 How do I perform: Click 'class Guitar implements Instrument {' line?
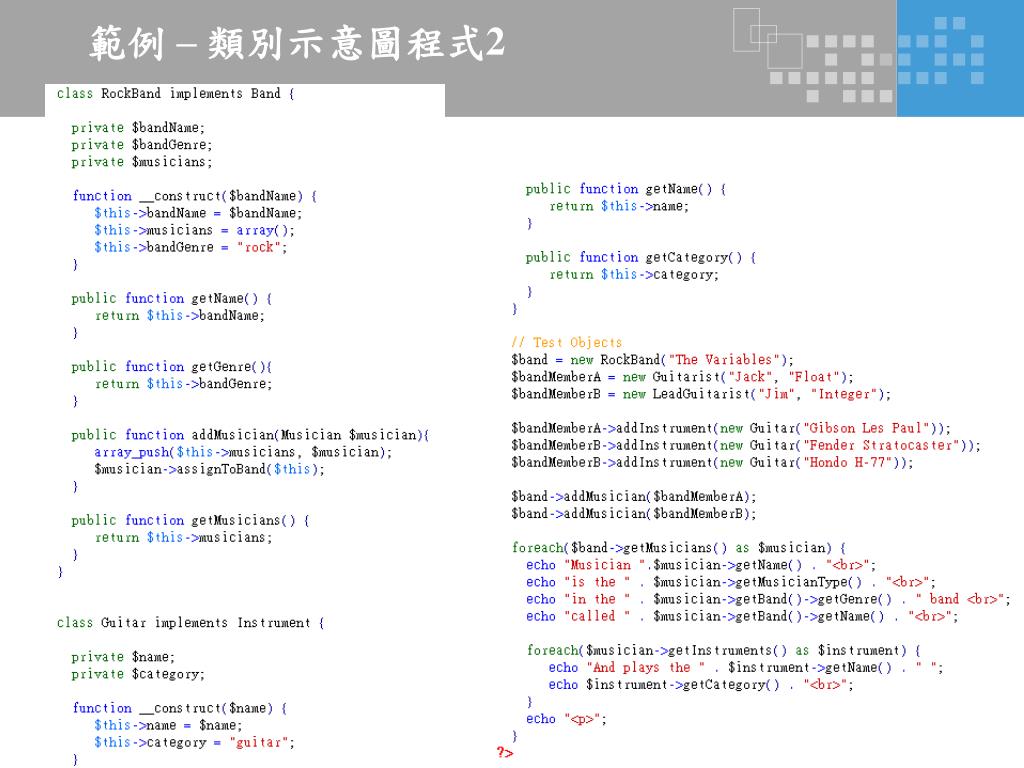pyautogui.click(x=191, y=623)
